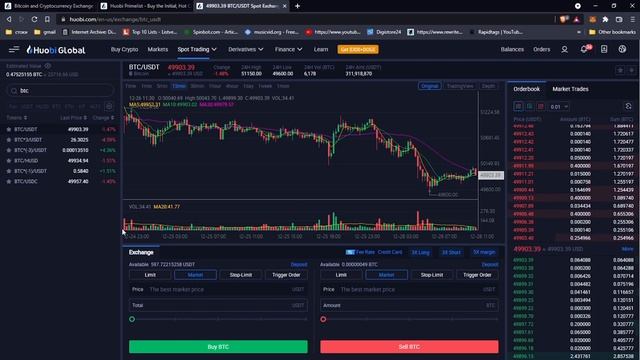The height and width of the screenshot is (360, 640).
Task: Open the token list settings icon
Action: coord(109,107)
